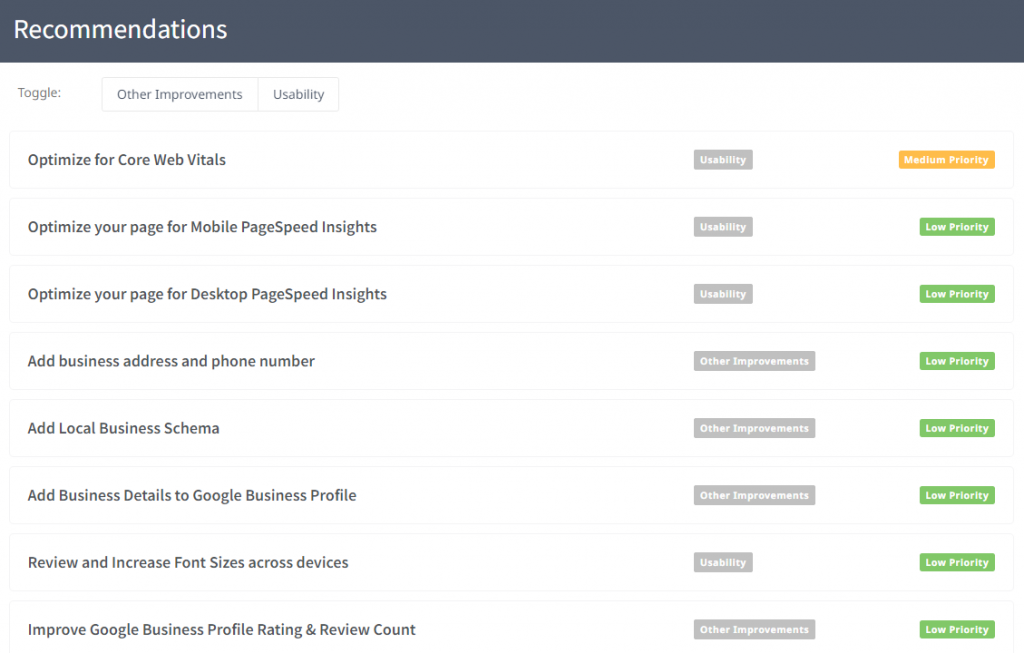This screenshot has height=653, width=1024.
Task: Expand the Add Local Business Schema row
Action: coord(124,428)
